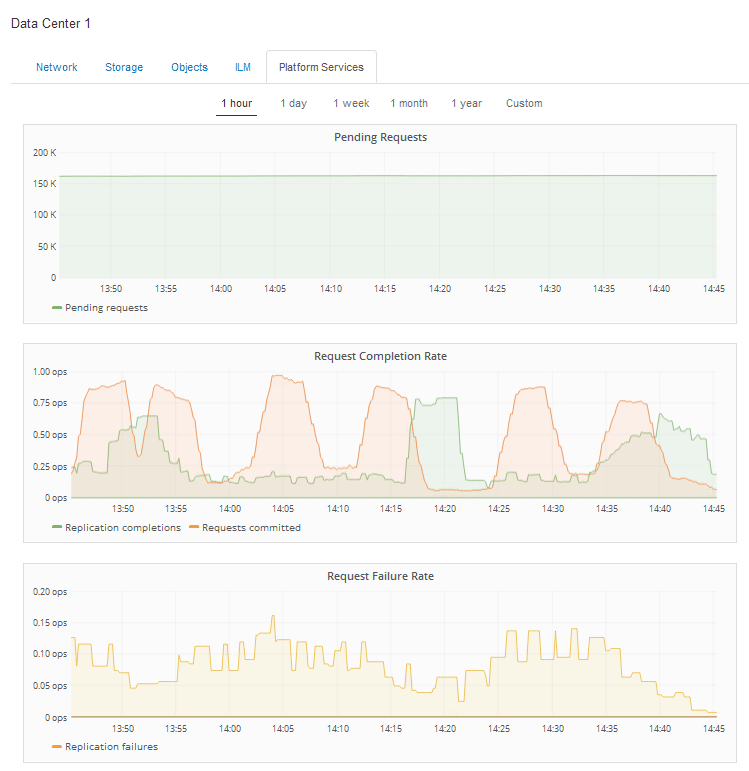This screenshot has height=771, width=749.
Task: Click the Request Failure Rate chart title
Action: 380,576
